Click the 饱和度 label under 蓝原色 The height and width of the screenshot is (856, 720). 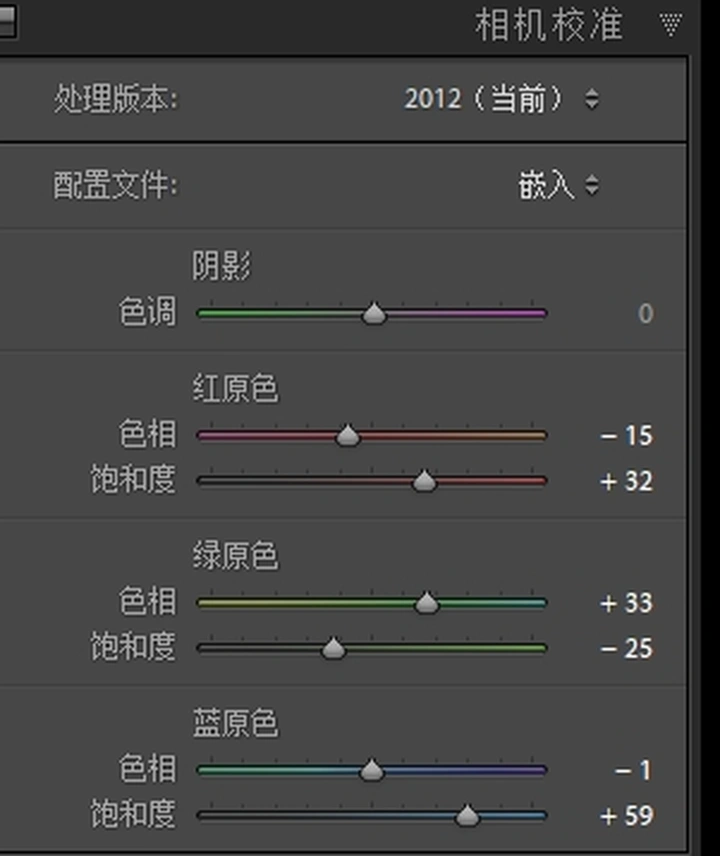(133, 815)
